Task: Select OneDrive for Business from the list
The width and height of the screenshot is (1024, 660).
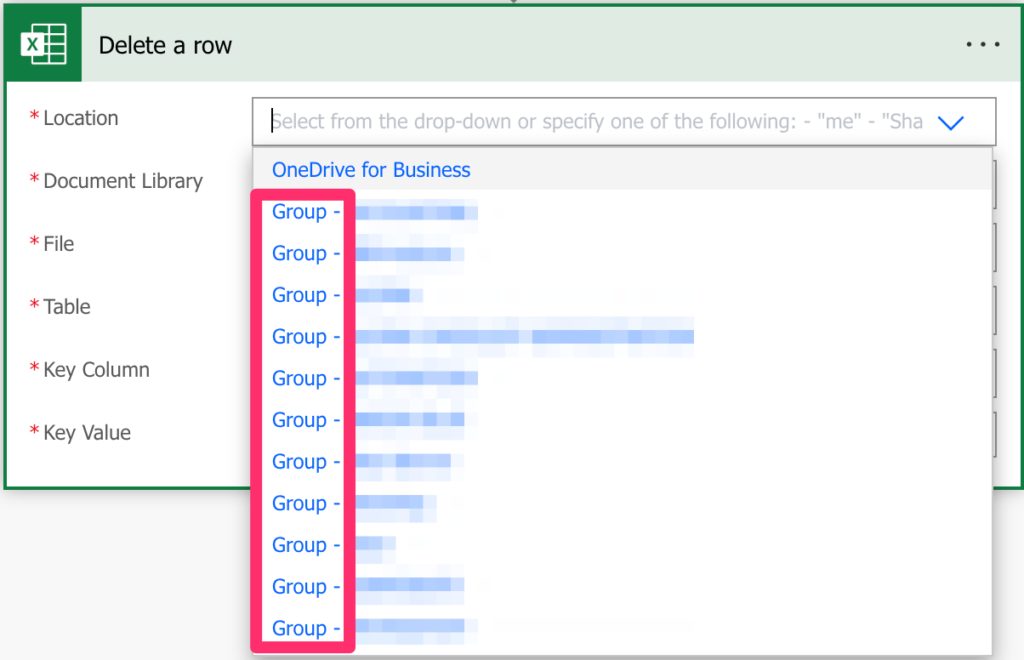Action: (371, 170)
